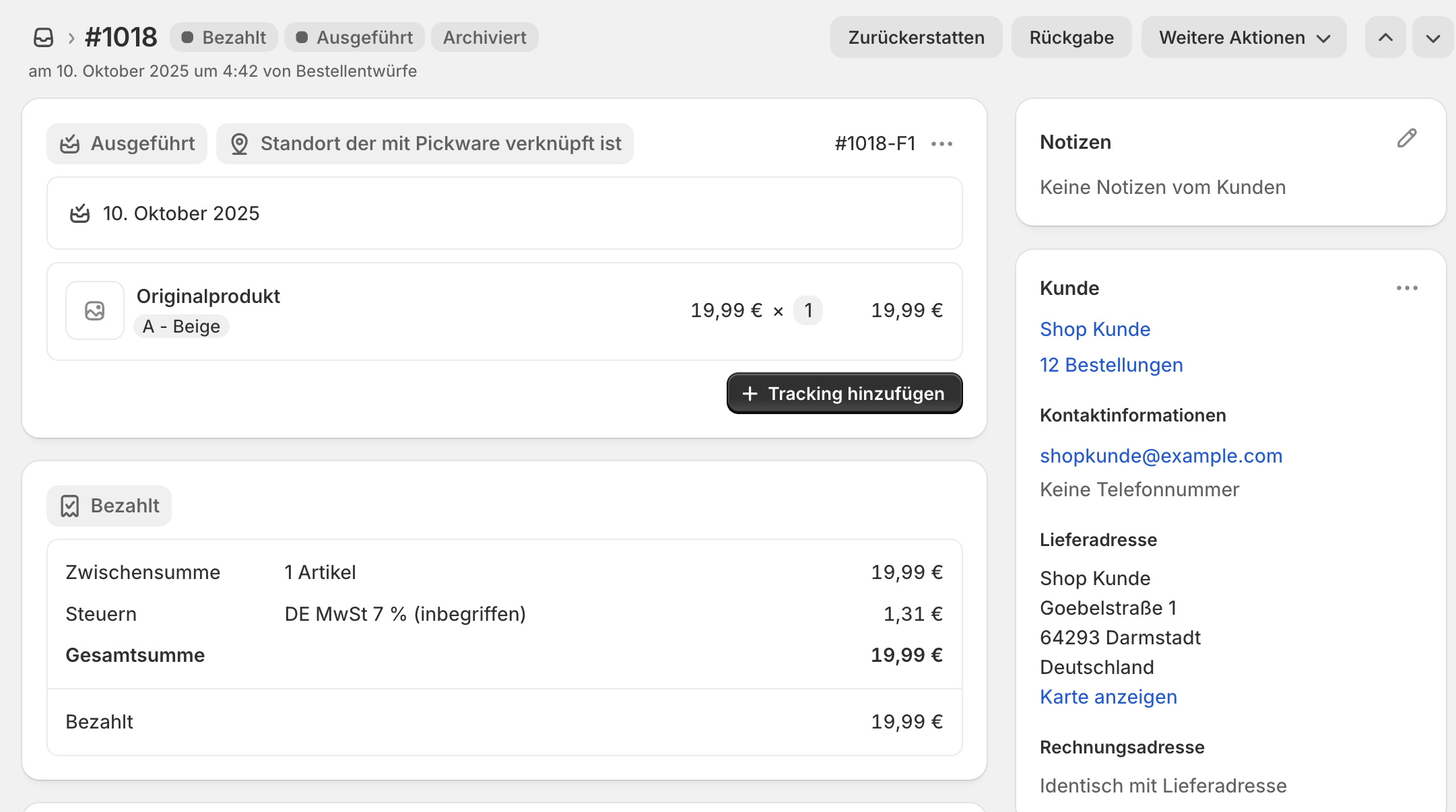Go to next order with down chevron
The width and height of the screenshot is (1456, 812).
[1432, 38]
